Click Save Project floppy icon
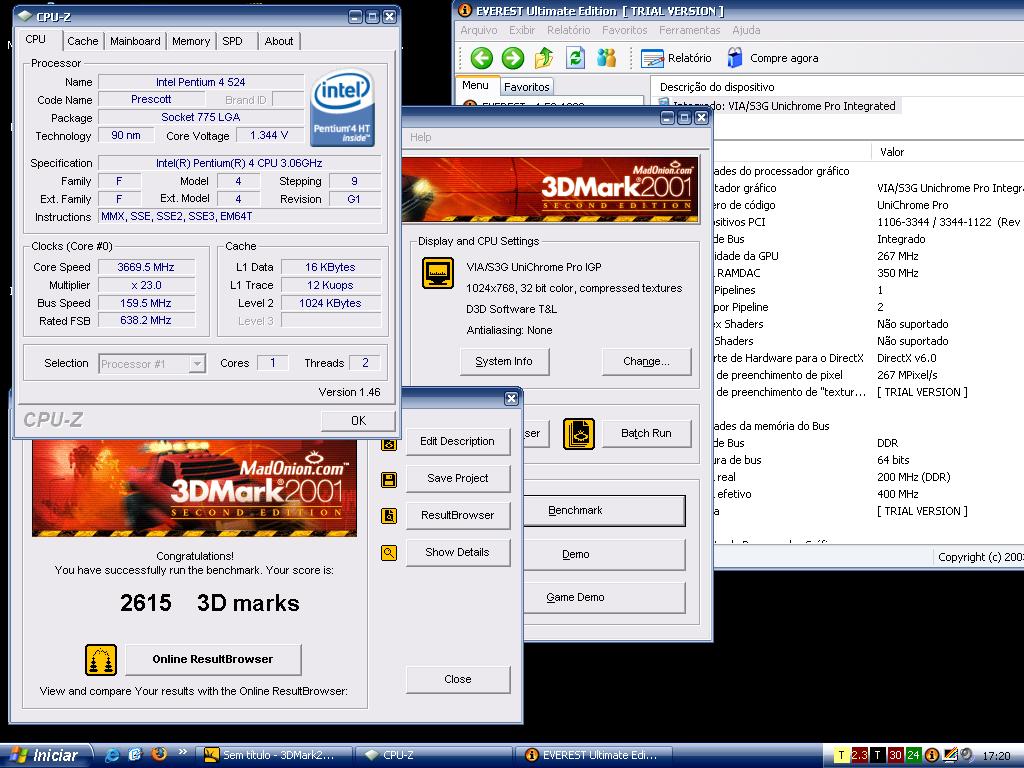This screenshot has height=768, width=1024. click(389, 480)
